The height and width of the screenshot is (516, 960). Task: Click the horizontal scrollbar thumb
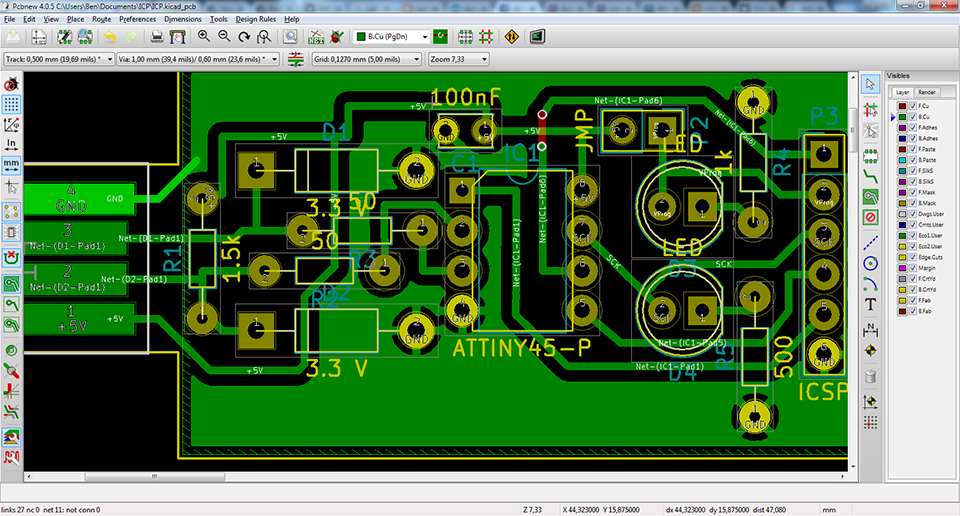point(154,476)
